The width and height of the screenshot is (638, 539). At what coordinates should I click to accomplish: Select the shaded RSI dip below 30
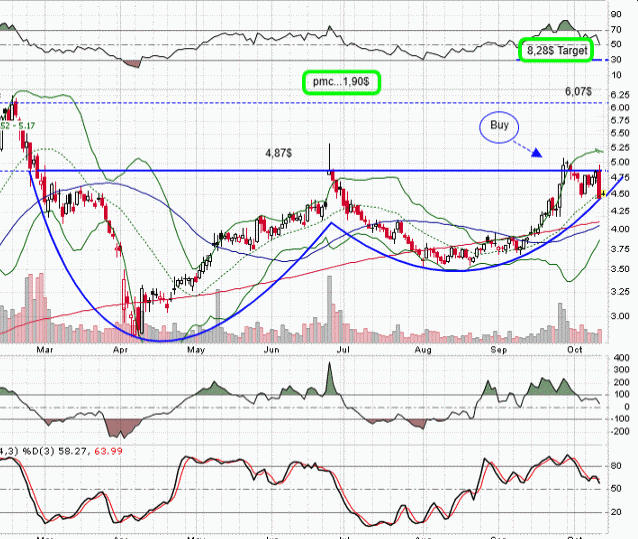[x=130, y=64]
